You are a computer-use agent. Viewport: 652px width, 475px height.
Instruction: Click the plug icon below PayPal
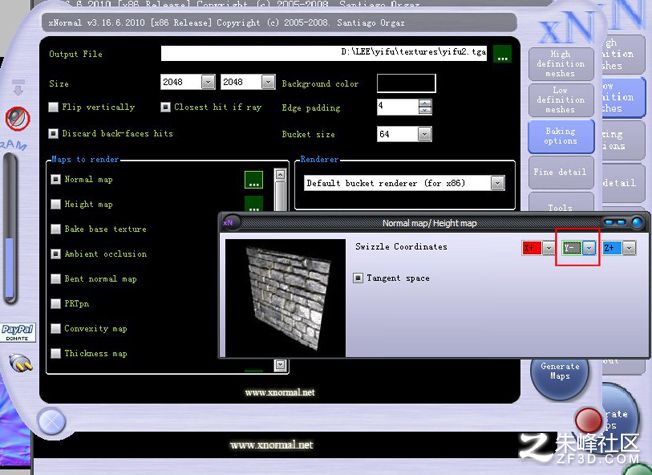21,363
